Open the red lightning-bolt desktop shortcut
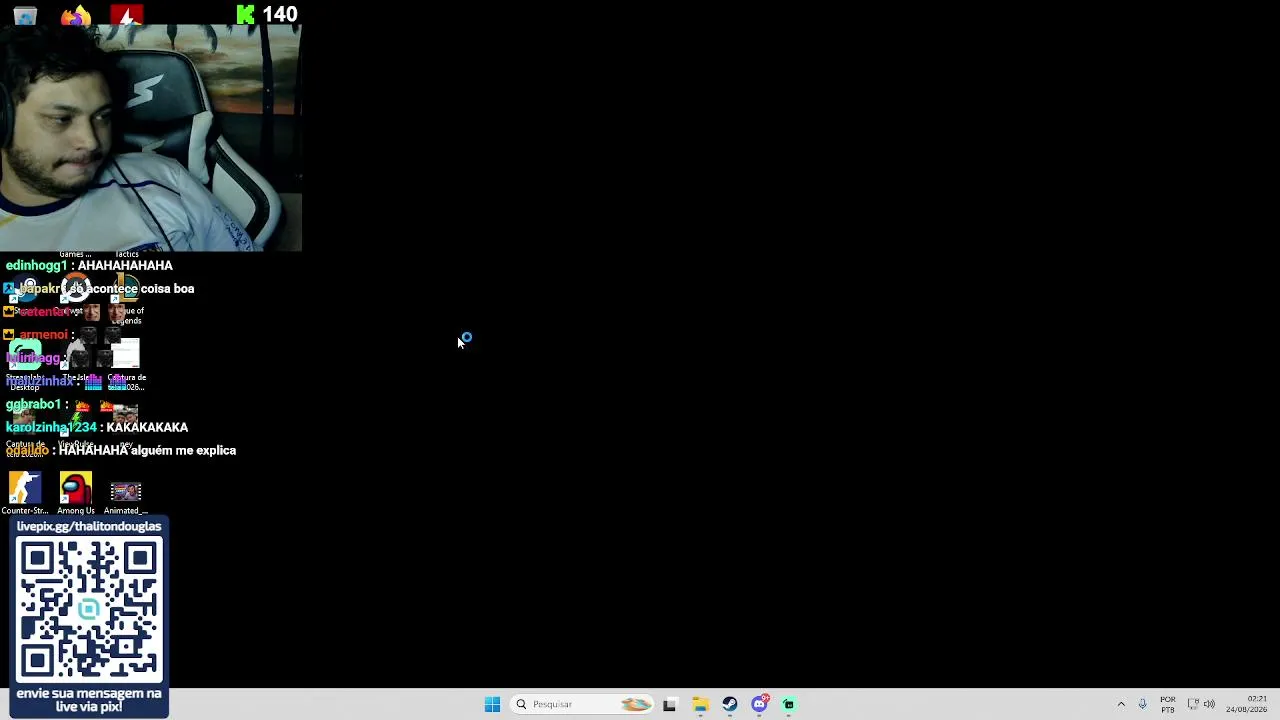This screenshot has width=1280, height=720. click(127, 15)
